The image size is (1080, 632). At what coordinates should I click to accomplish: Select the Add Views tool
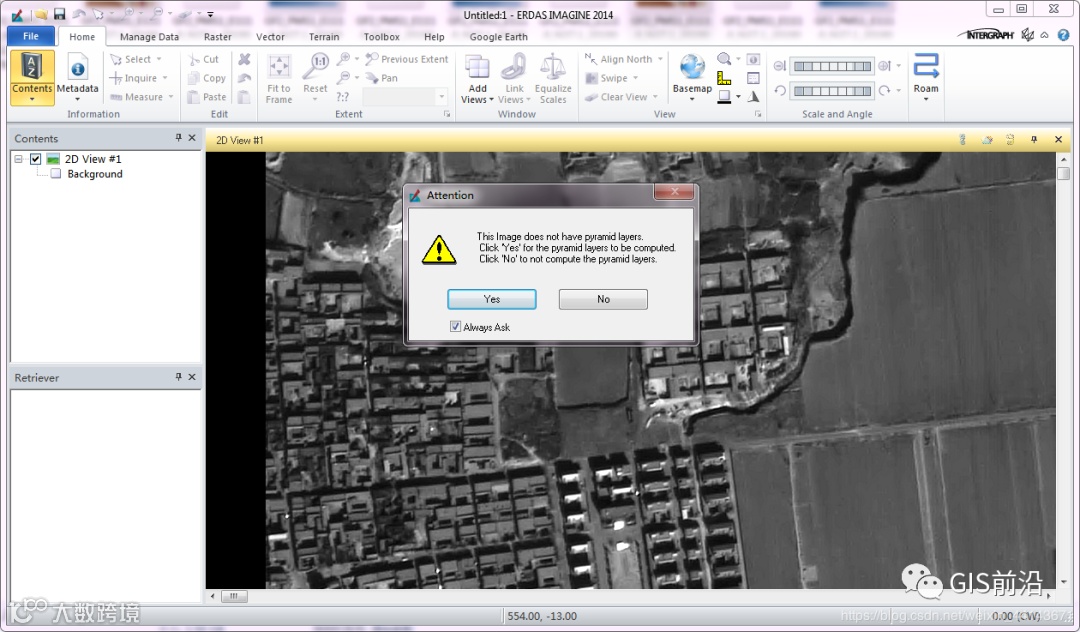coord(477,78)
